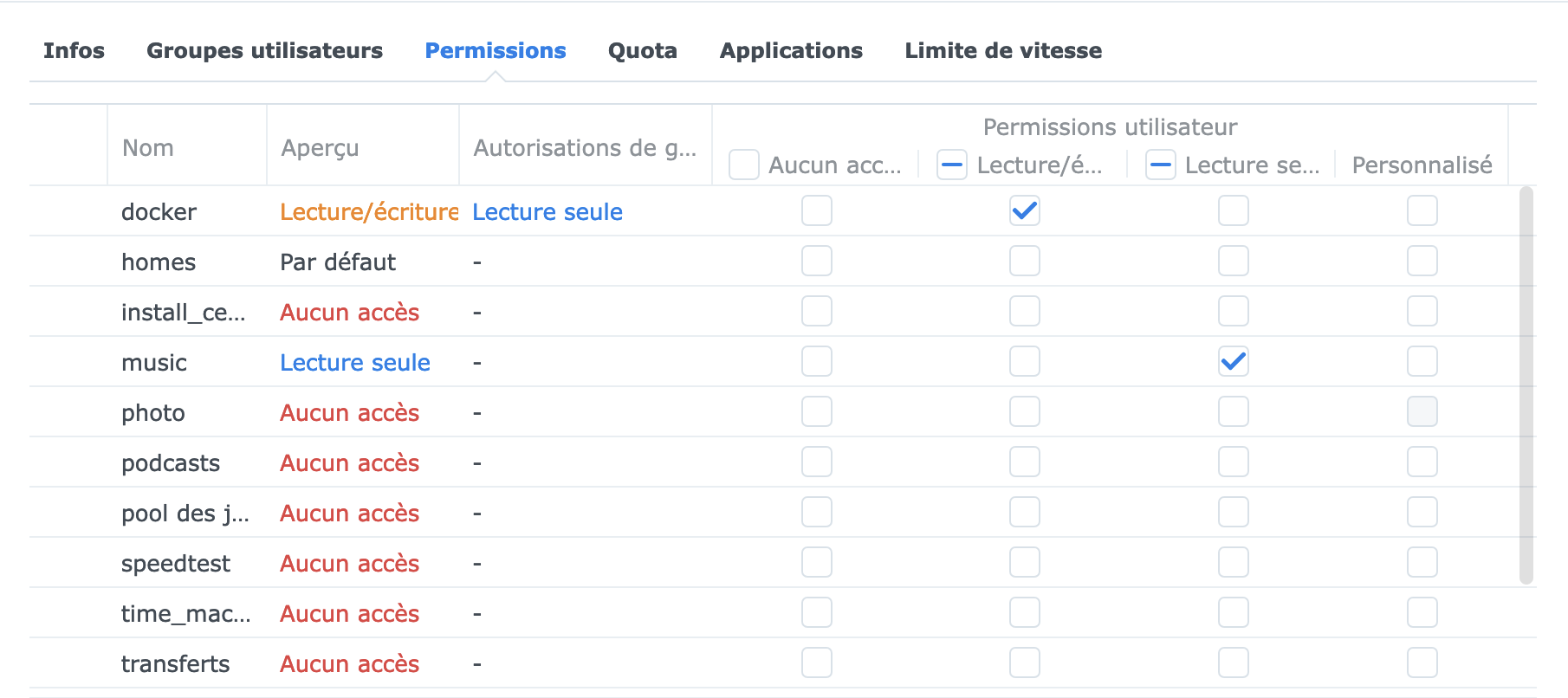Viewport: 1568px width, 698px height.
Task: Select the Quota tab
Action: coord(642,51)
